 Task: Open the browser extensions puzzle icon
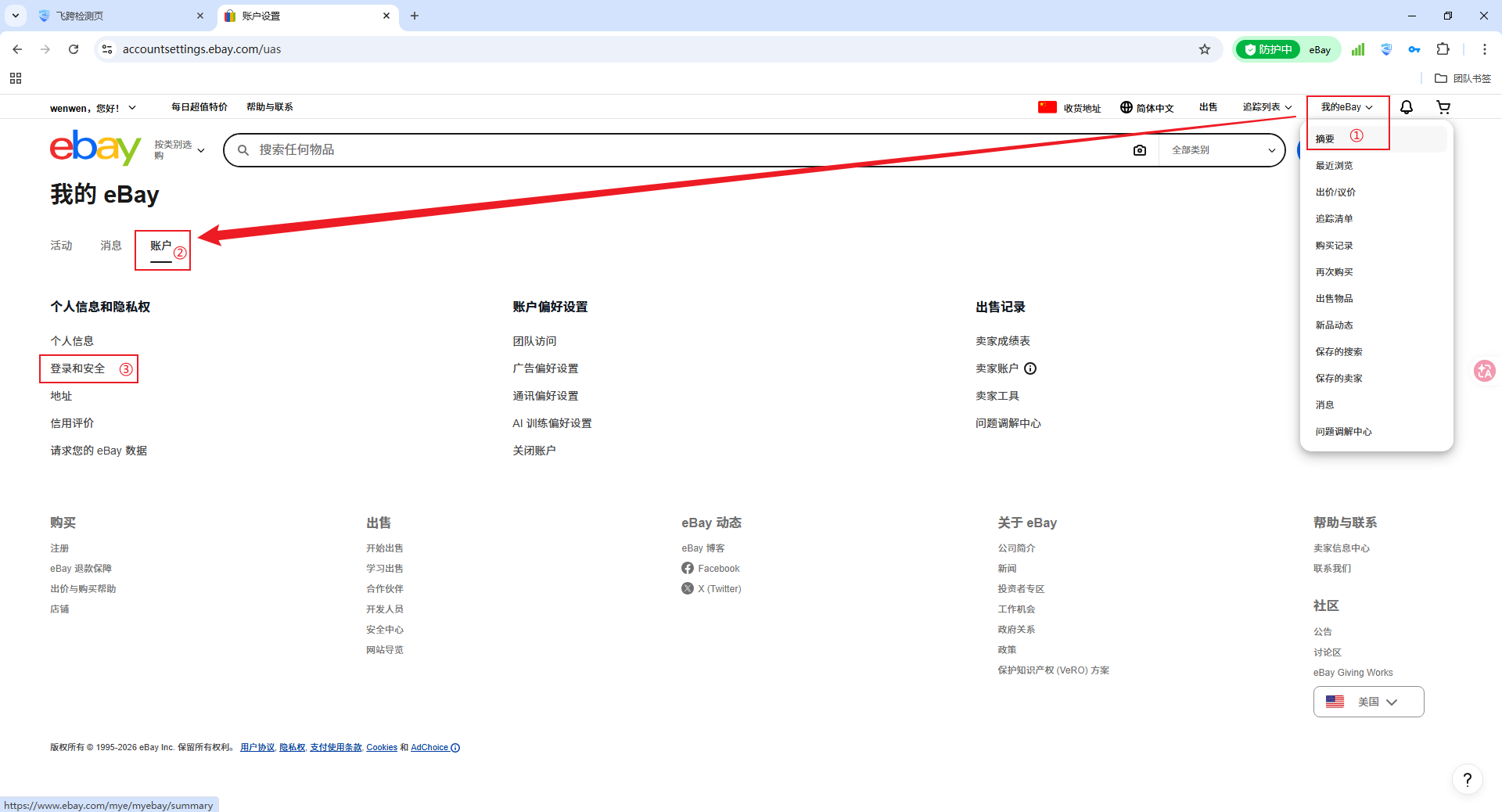click(x=1443, y=49)
